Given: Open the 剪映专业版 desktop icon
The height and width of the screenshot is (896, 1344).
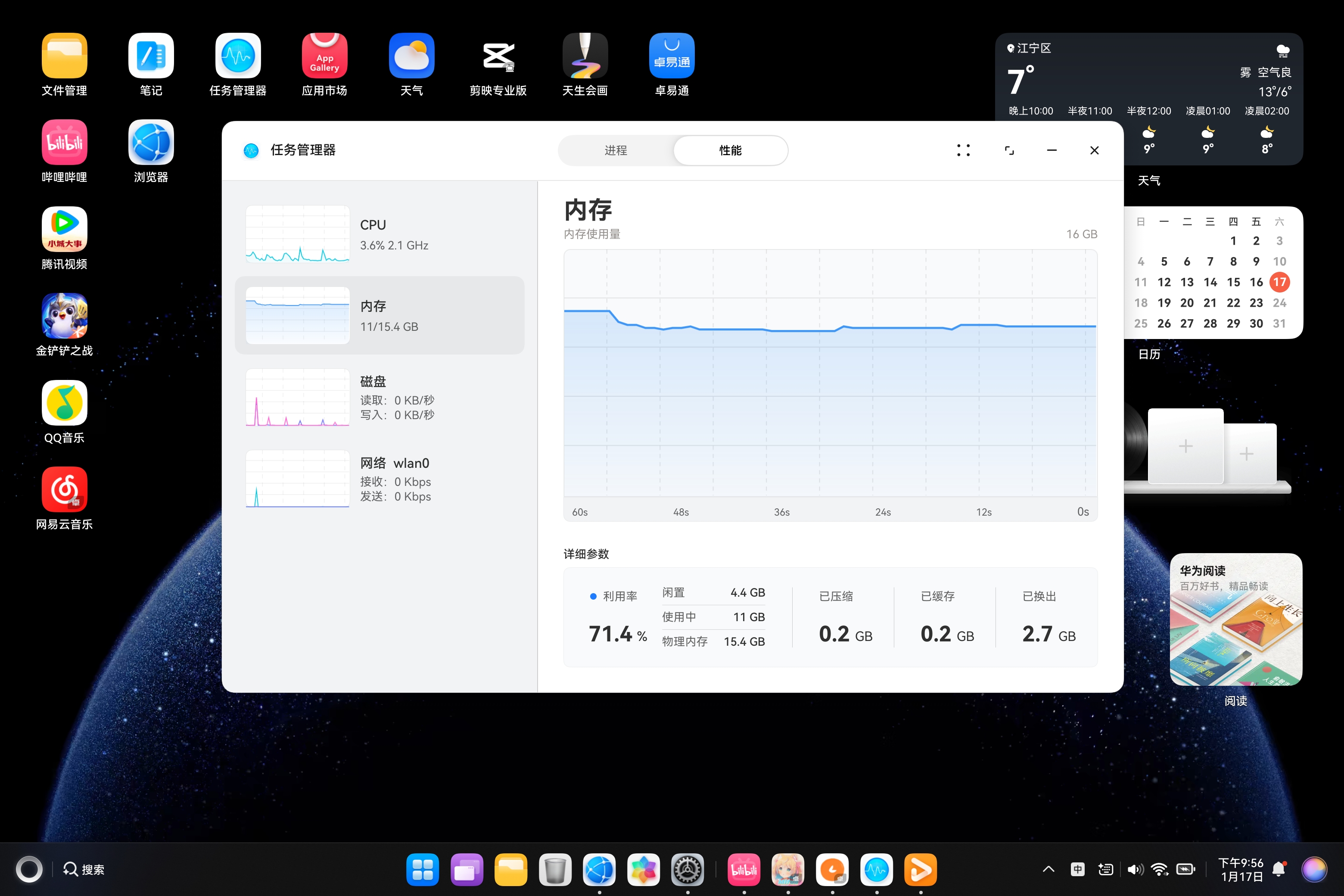Looking at the screenshot, I should (x=498, y=56).
